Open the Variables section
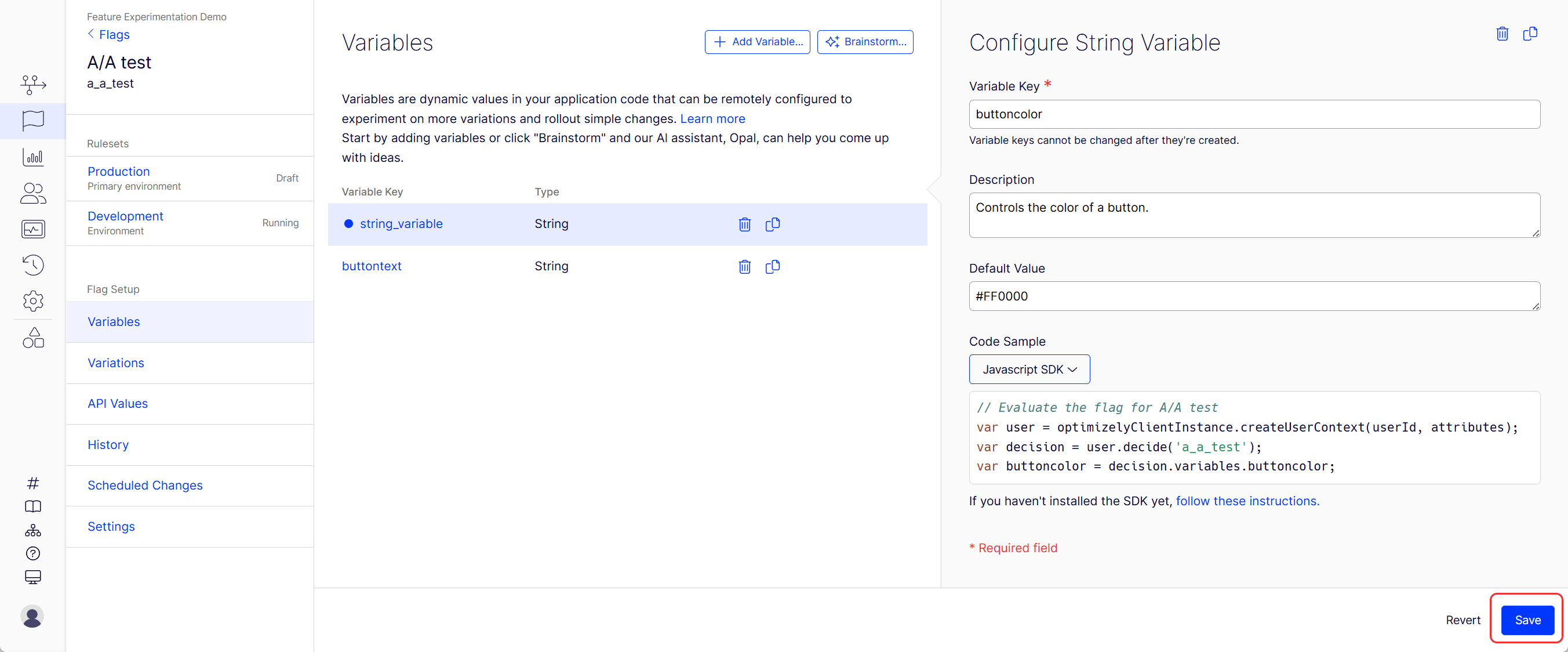Viewport: 1568px width, 652px height. point(190,322)
